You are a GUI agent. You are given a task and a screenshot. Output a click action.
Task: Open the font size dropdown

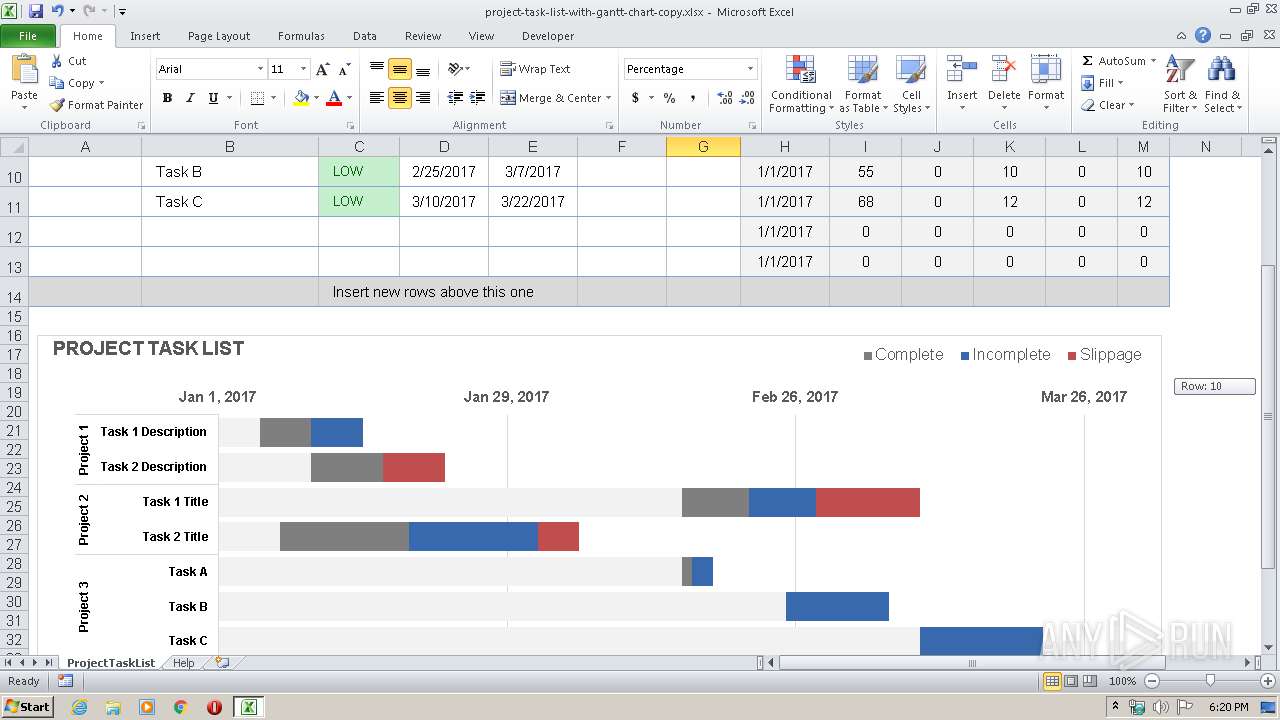tap(303, 69)
